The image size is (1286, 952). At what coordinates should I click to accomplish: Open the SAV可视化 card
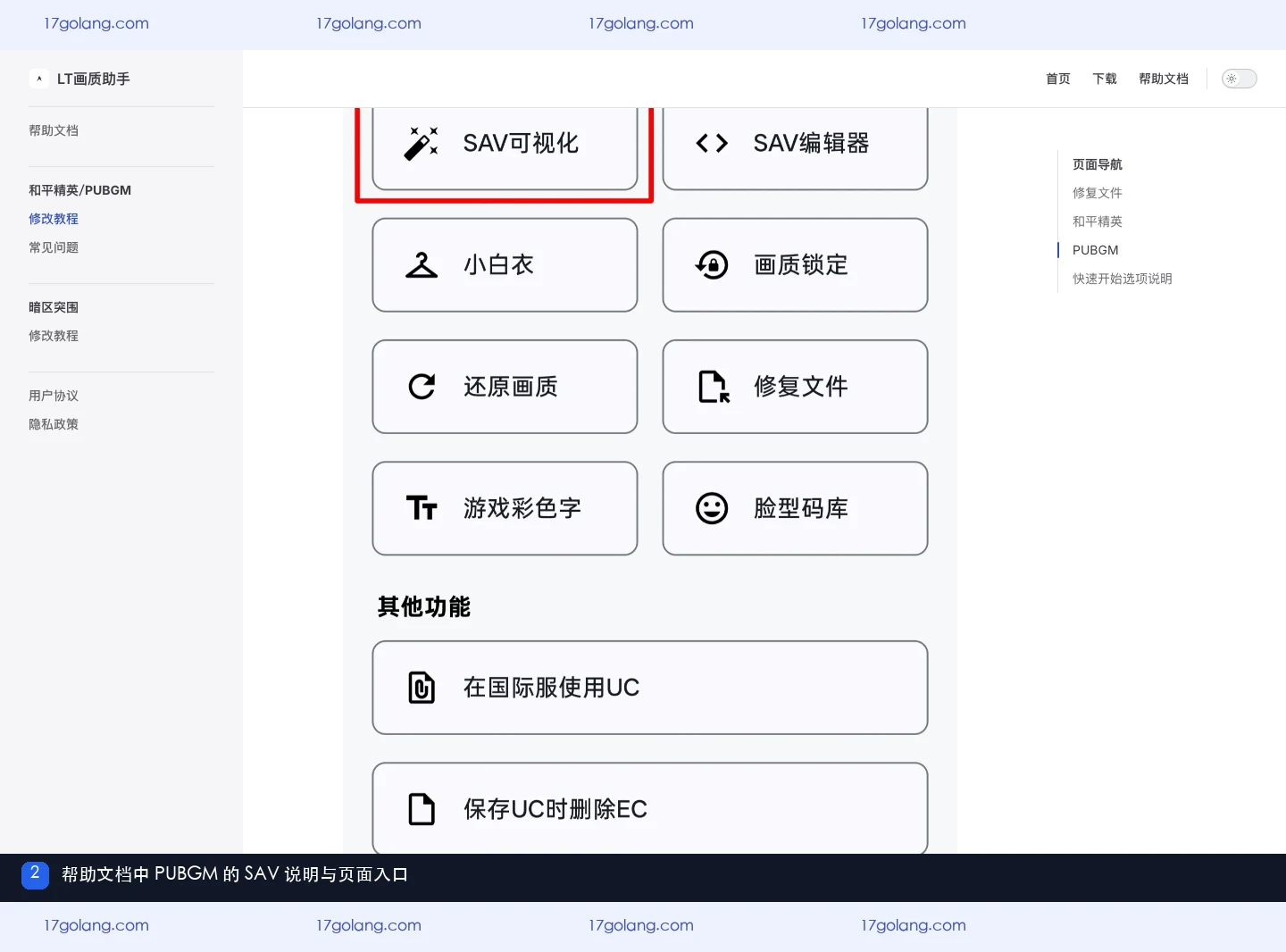pos(505,147)
